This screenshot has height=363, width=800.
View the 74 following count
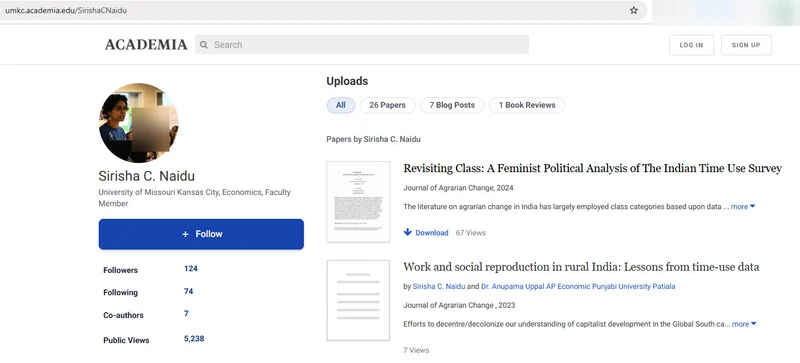coord(189,291)
